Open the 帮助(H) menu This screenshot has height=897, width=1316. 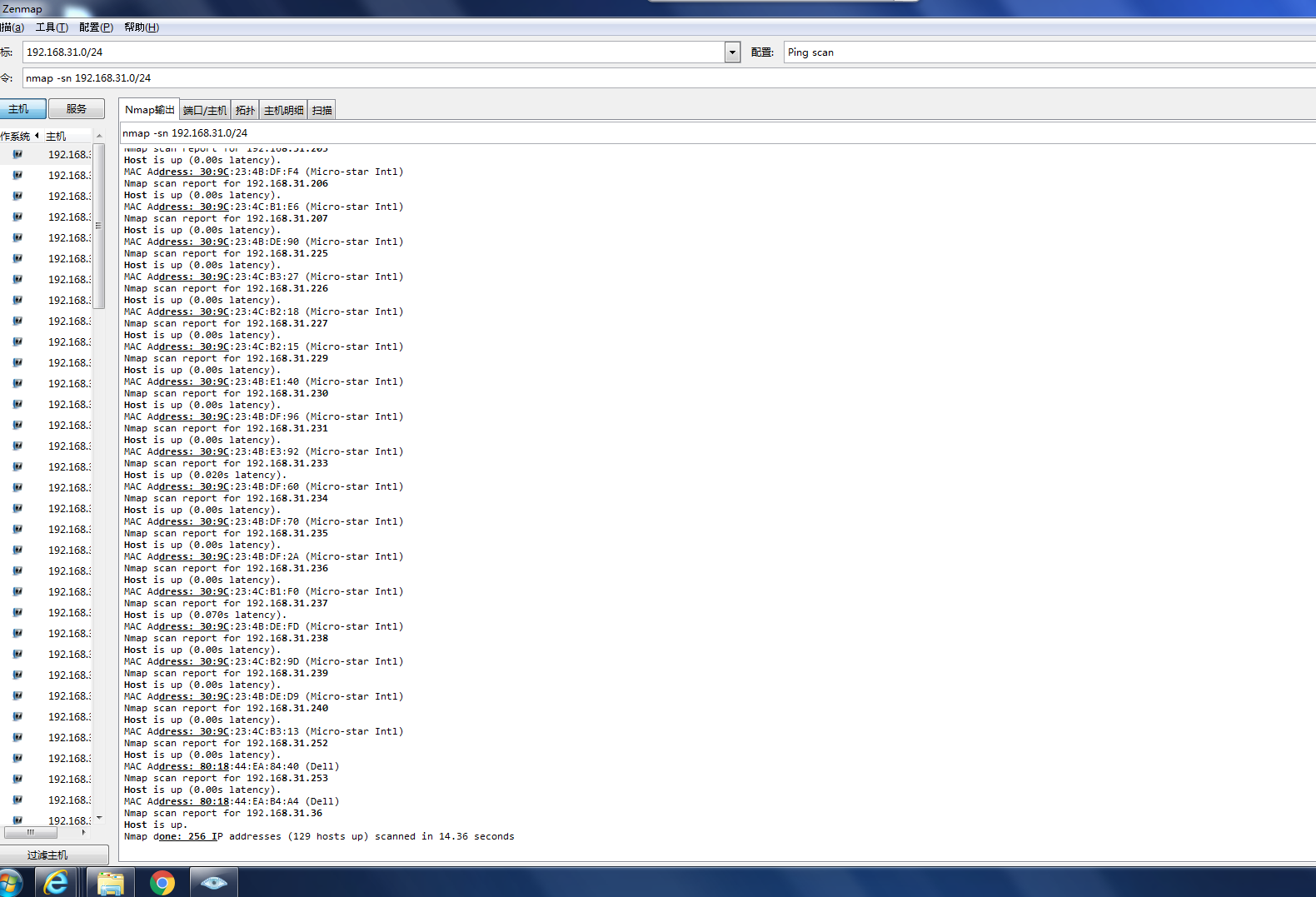click(142, 27)
